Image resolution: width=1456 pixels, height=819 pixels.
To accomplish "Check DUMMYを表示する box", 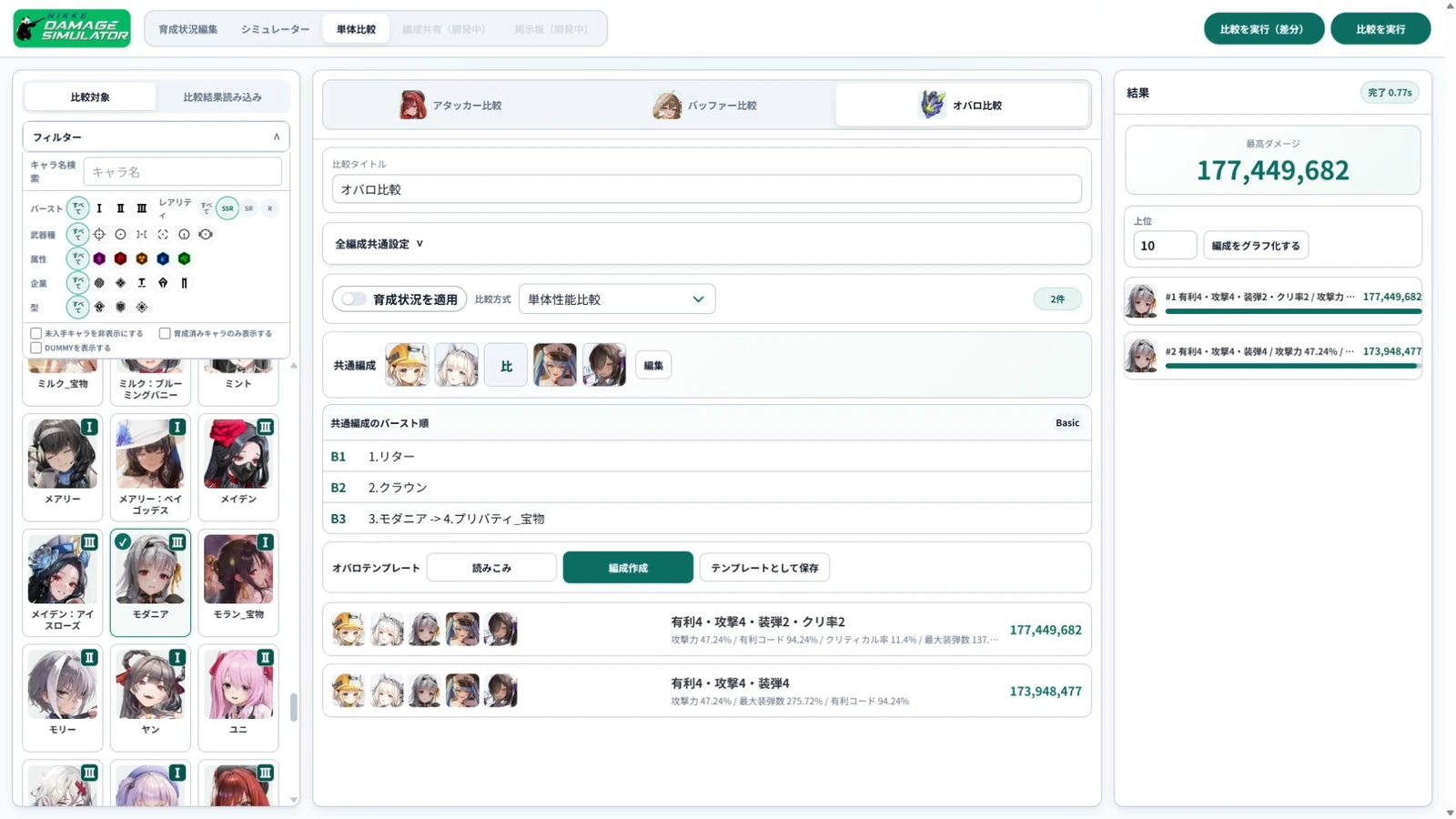I will 36,348.
